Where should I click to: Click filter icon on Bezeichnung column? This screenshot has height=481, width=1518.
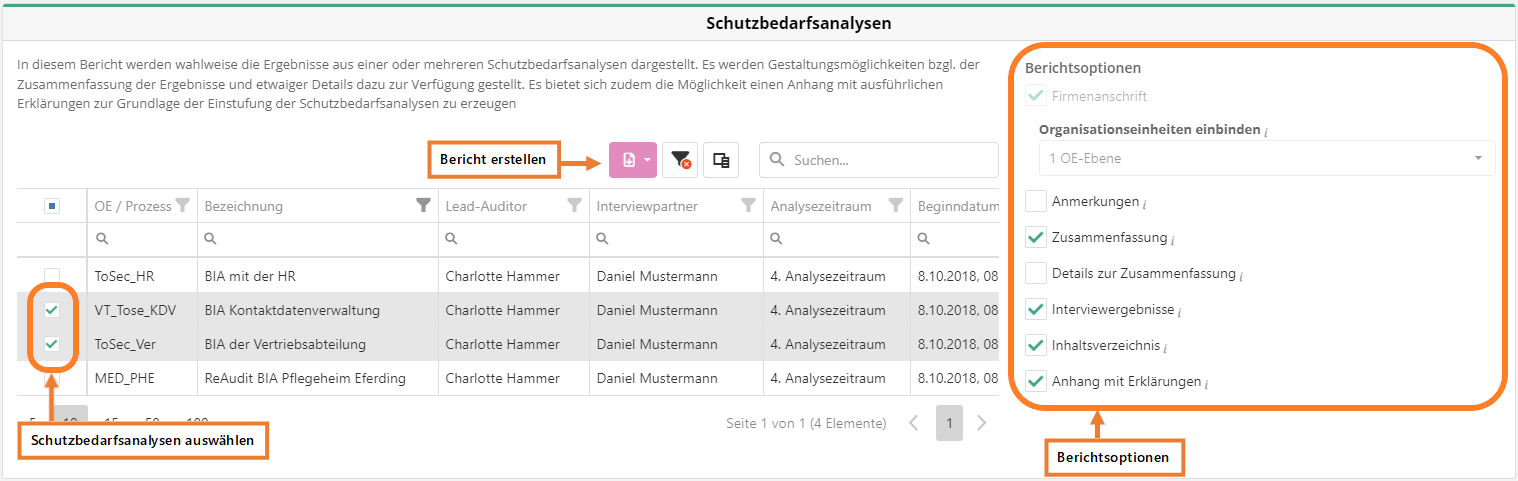pyautogui.click(x=423, y=206)
